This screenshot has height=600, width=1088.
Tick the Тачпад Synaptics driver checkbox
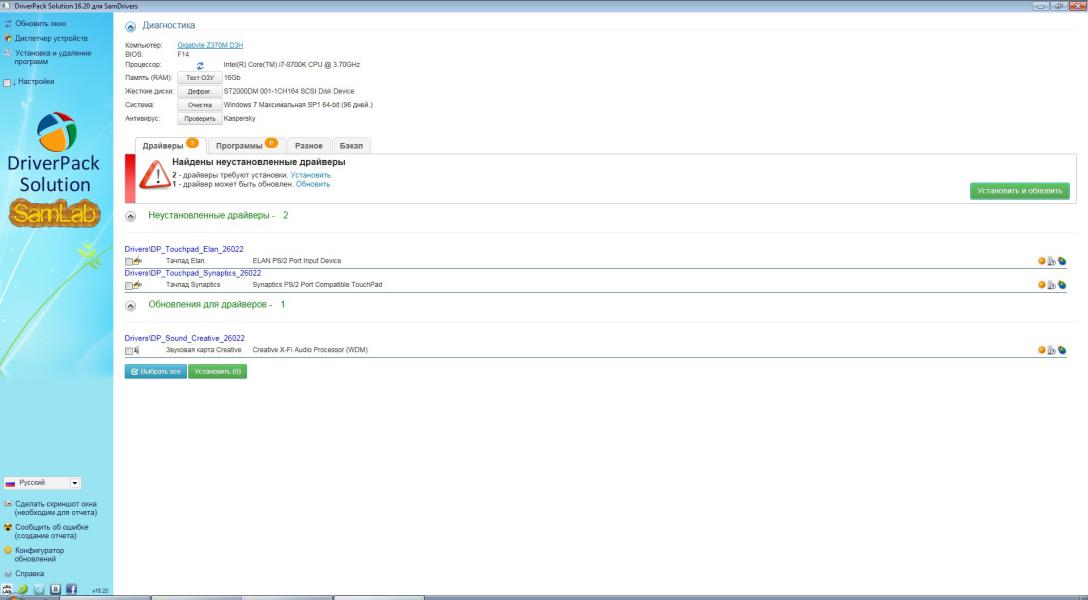(x=129, y=285)
